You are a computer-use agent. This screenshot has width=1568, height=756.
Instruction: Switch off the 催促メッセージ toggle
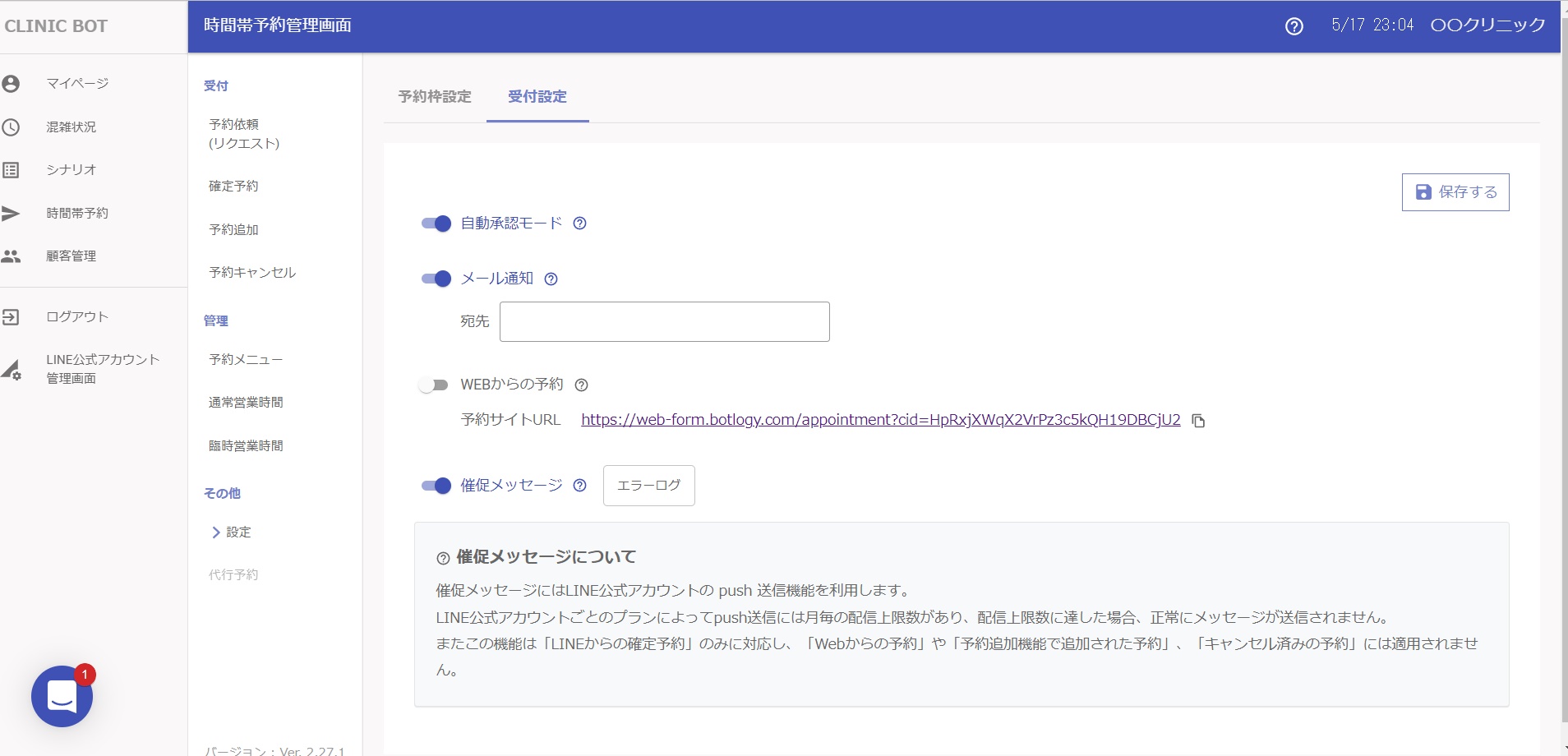click(436, 486)
